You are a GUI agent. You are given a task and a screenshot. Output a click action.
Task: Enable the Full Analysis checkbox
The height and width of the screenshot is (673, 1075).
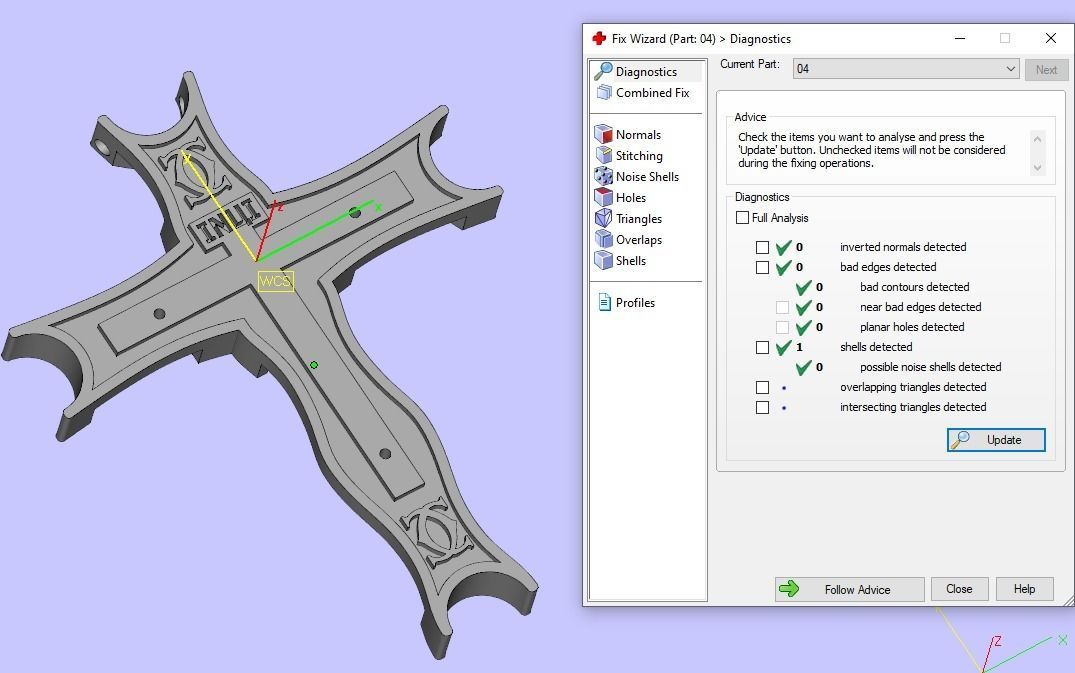(x=742, y=217)
